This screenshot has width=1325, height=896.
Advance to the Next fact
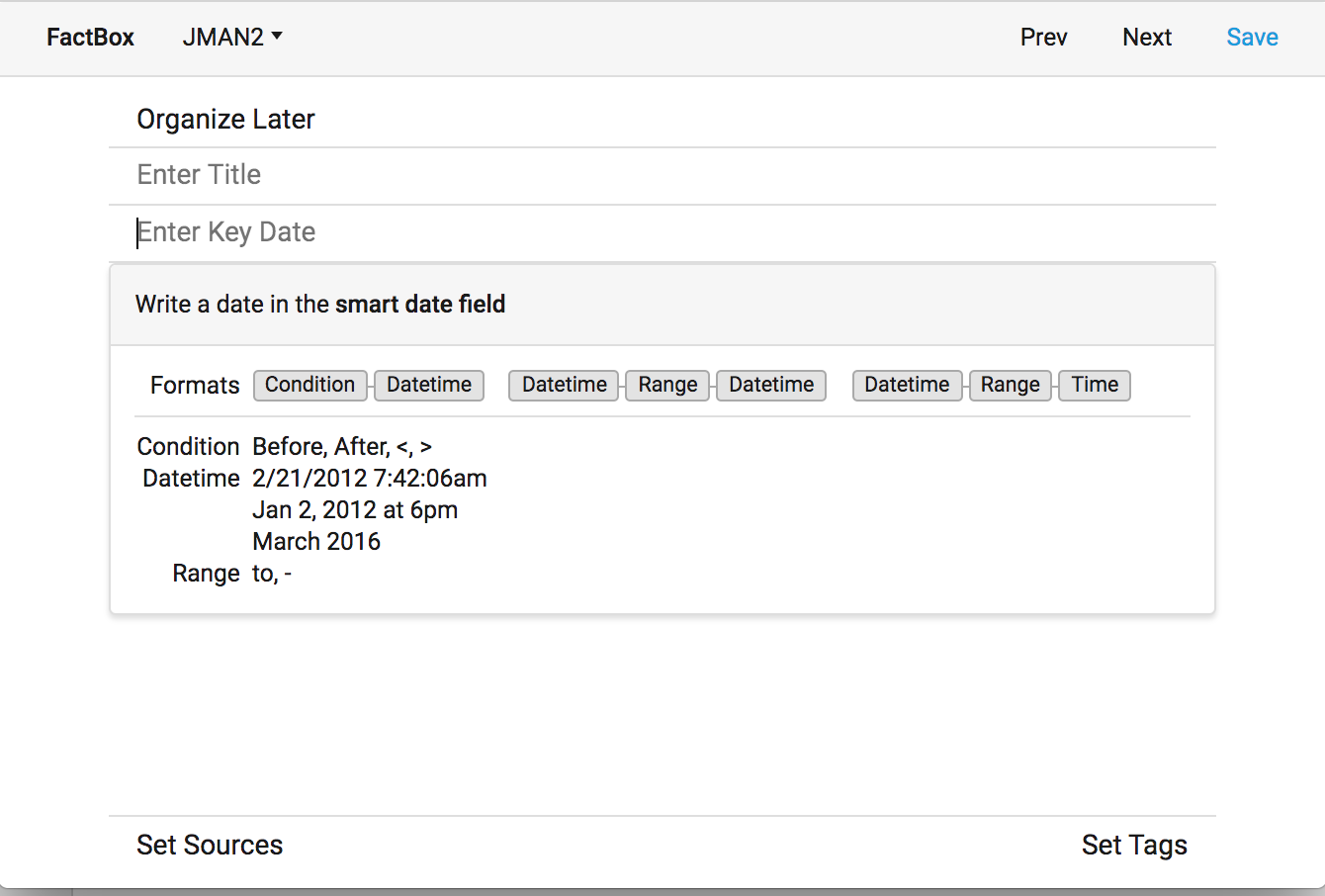point(1146,38)
